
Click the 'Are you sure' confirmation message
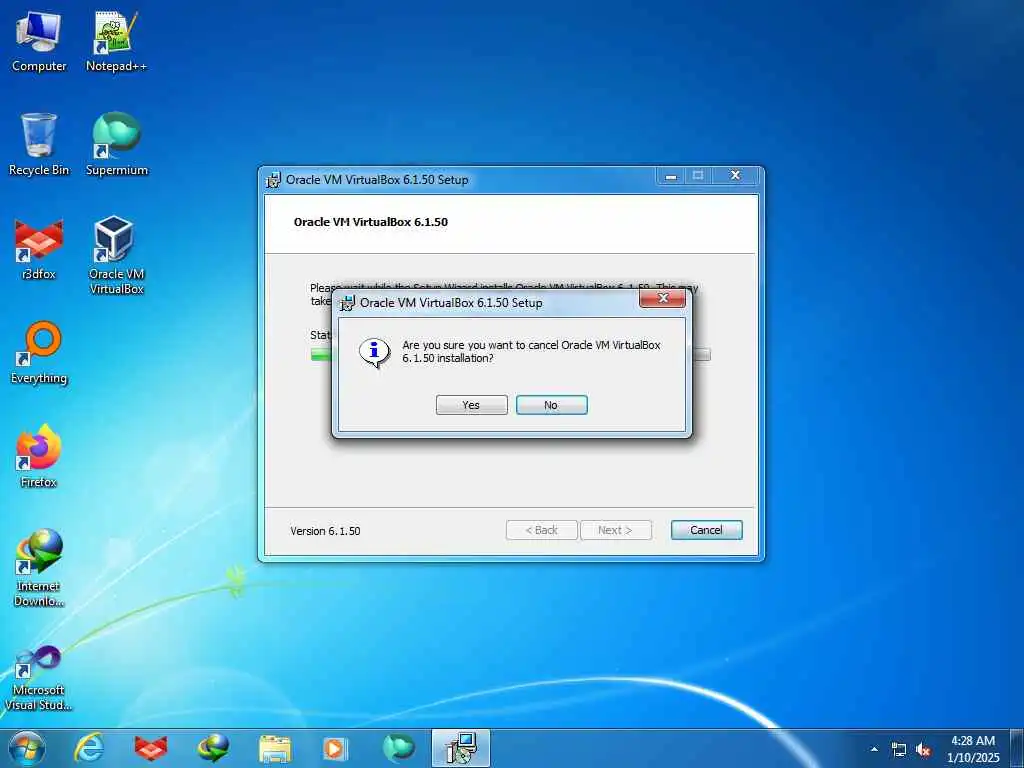coord(531,351)
